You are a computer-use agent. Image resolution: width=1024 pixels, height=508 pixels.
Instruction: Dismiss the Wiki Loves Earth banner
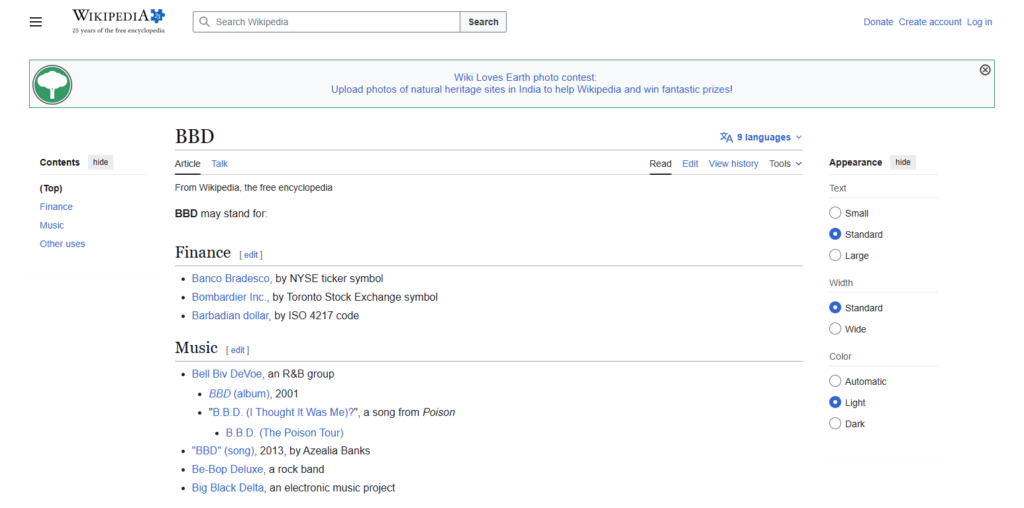(x=985, y=70)
